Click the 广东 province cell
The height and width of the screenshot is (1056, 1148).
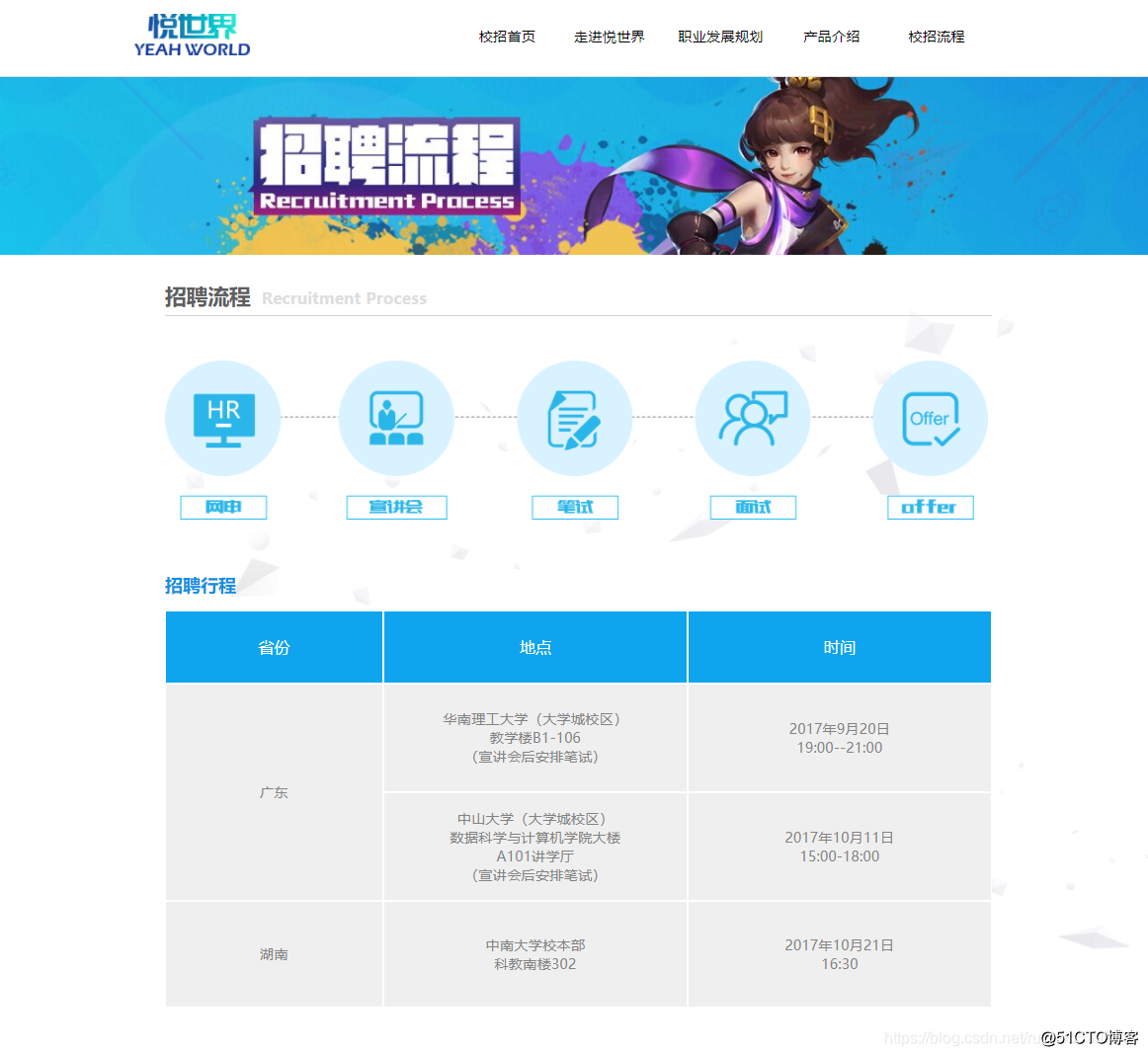[x=274, y=792]
